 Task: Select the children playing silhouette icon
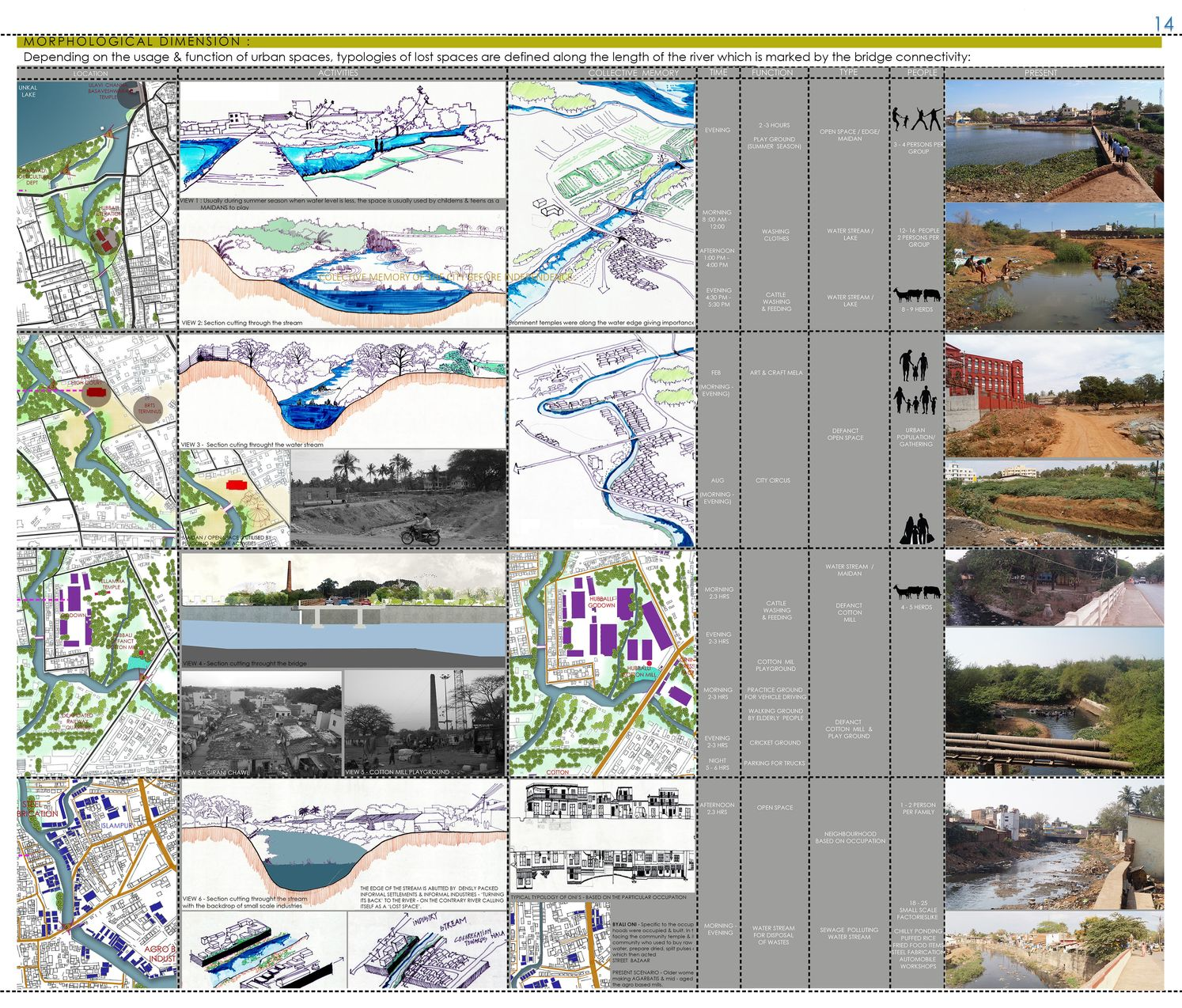[x=917, y=119]
